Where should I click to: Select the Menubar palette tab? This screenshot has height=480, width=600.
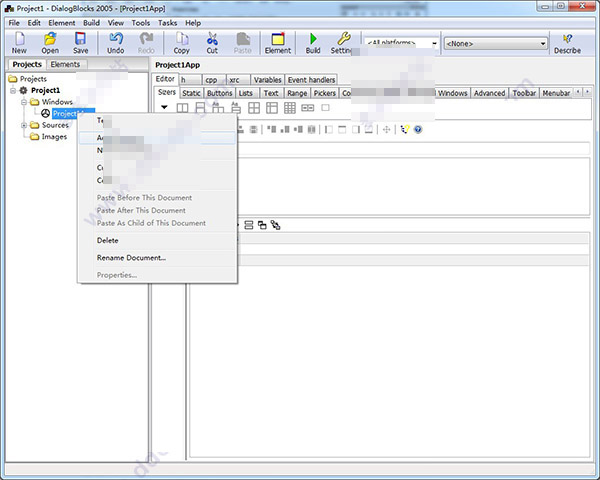(556, 93)
